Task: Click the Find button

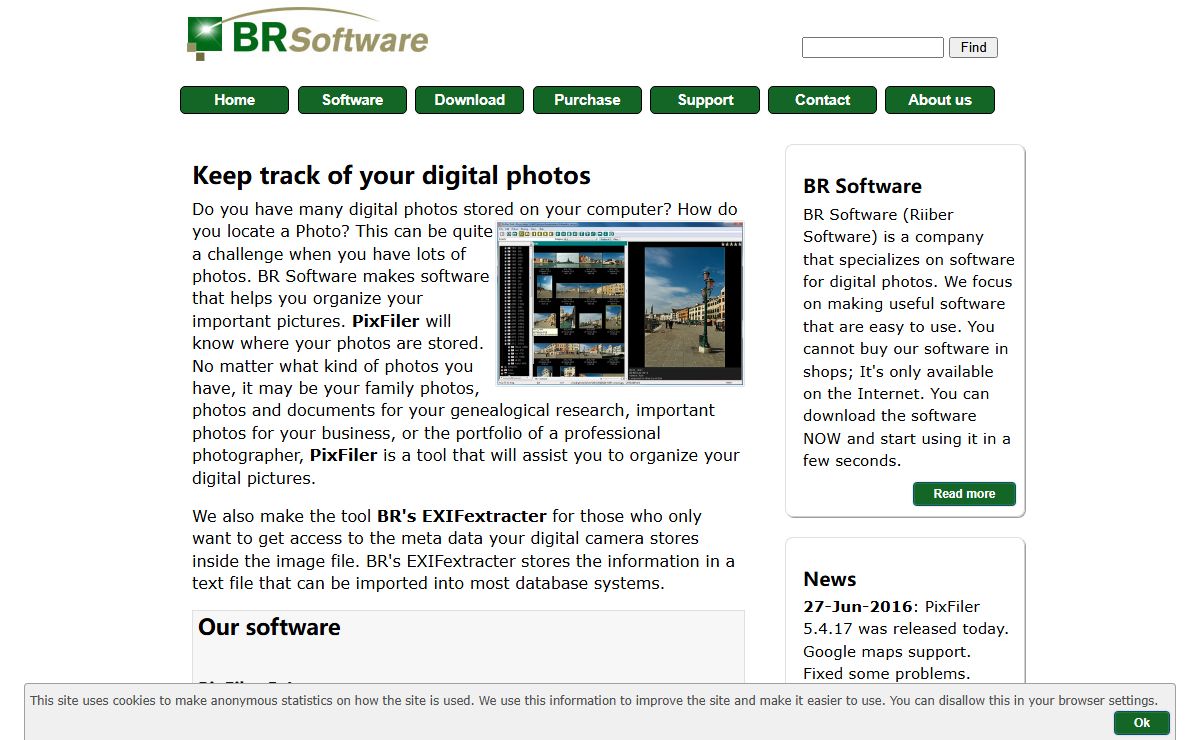Action: coord(973,47)
